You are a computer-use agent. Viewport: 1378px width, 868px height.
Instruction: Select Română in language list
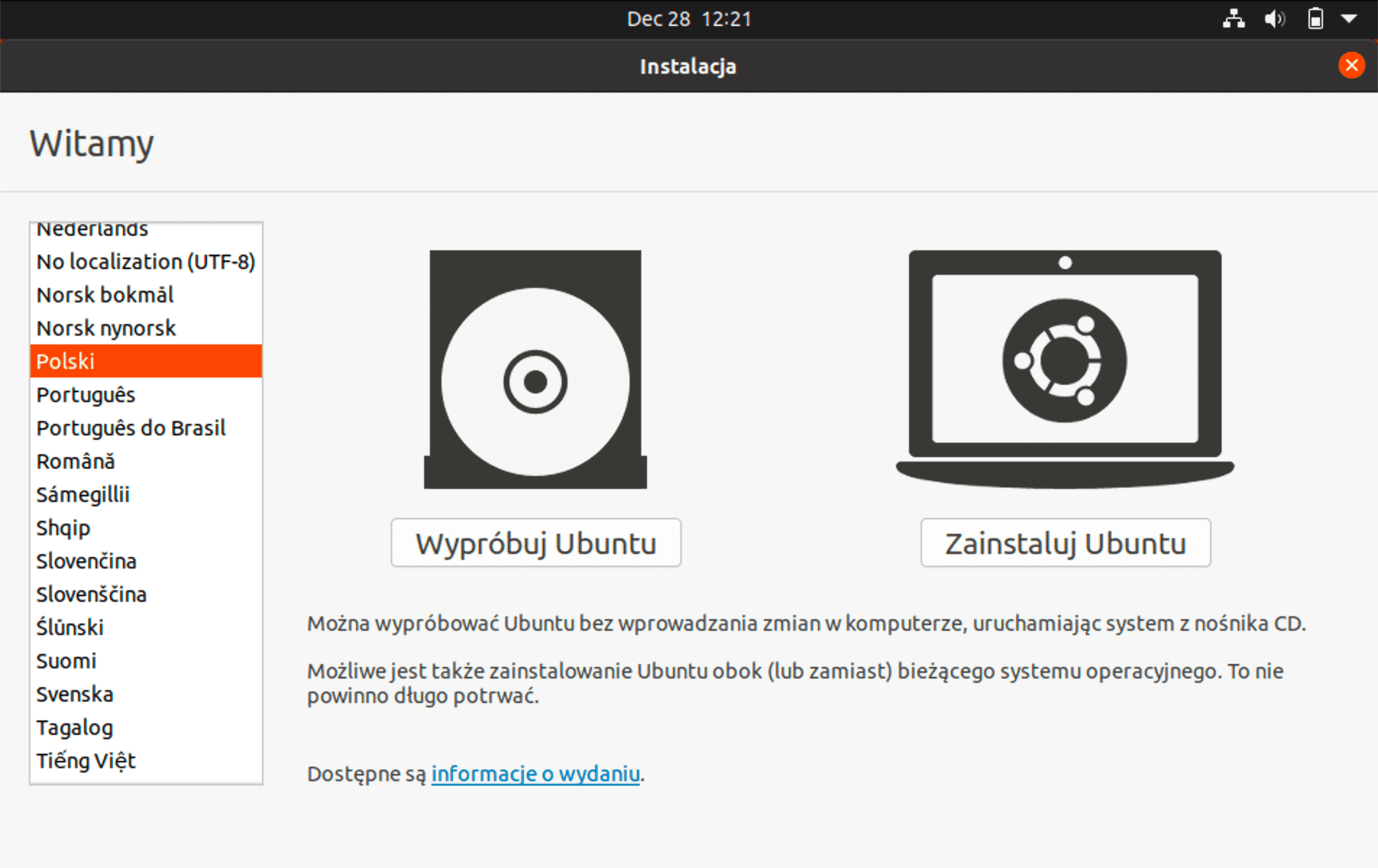tap(146, 461)
